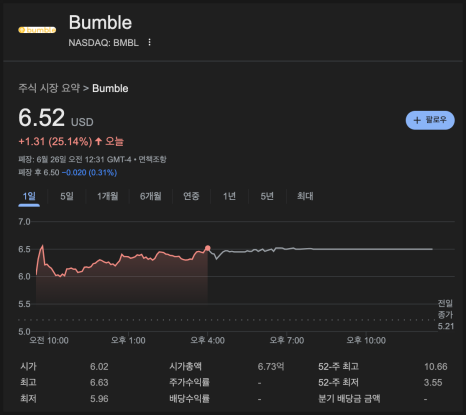Select the 1일 chart tab

[29, 196]
